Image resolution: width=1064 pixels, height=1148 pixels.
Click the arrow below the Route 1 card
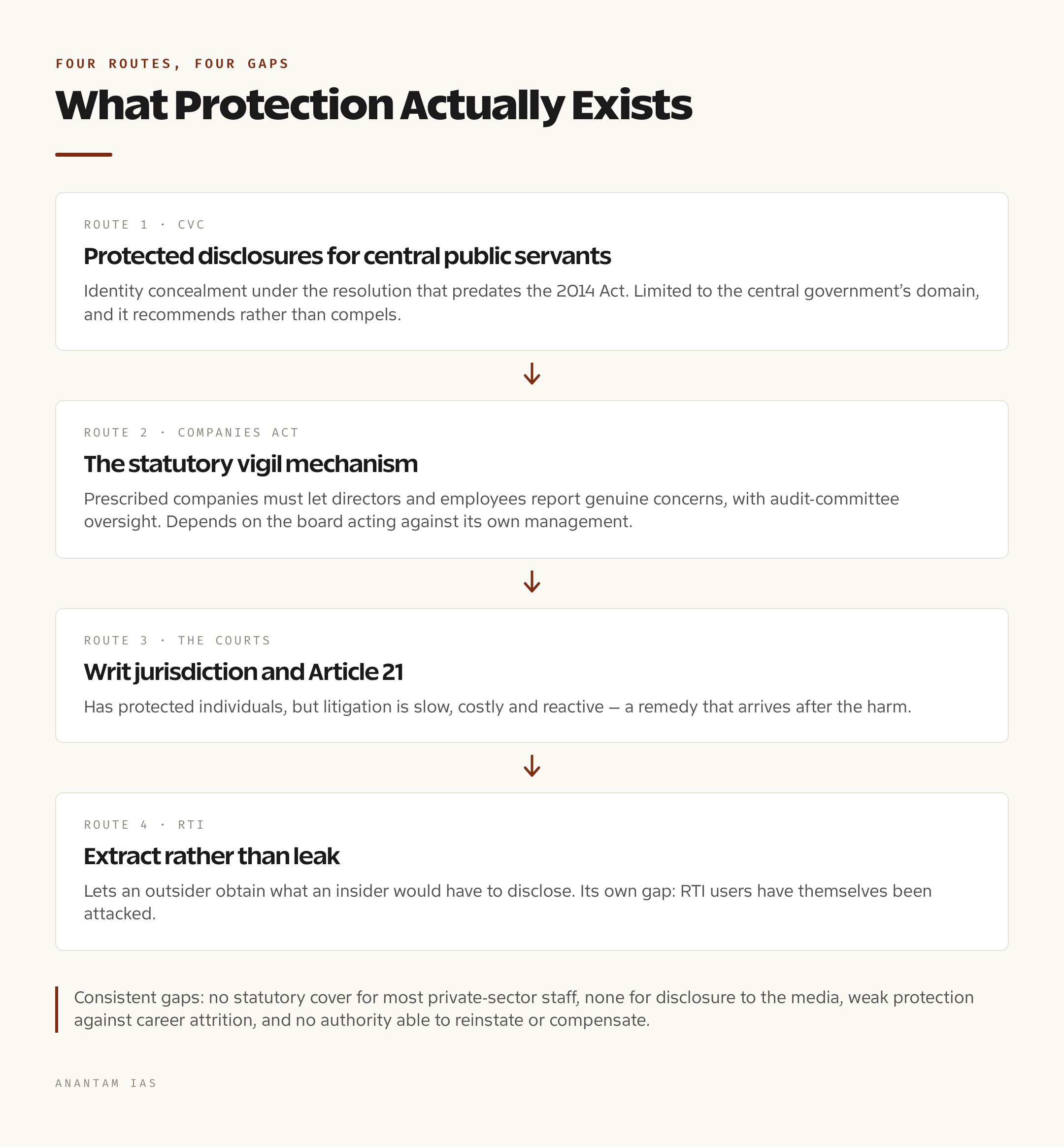tap(532, 374)
